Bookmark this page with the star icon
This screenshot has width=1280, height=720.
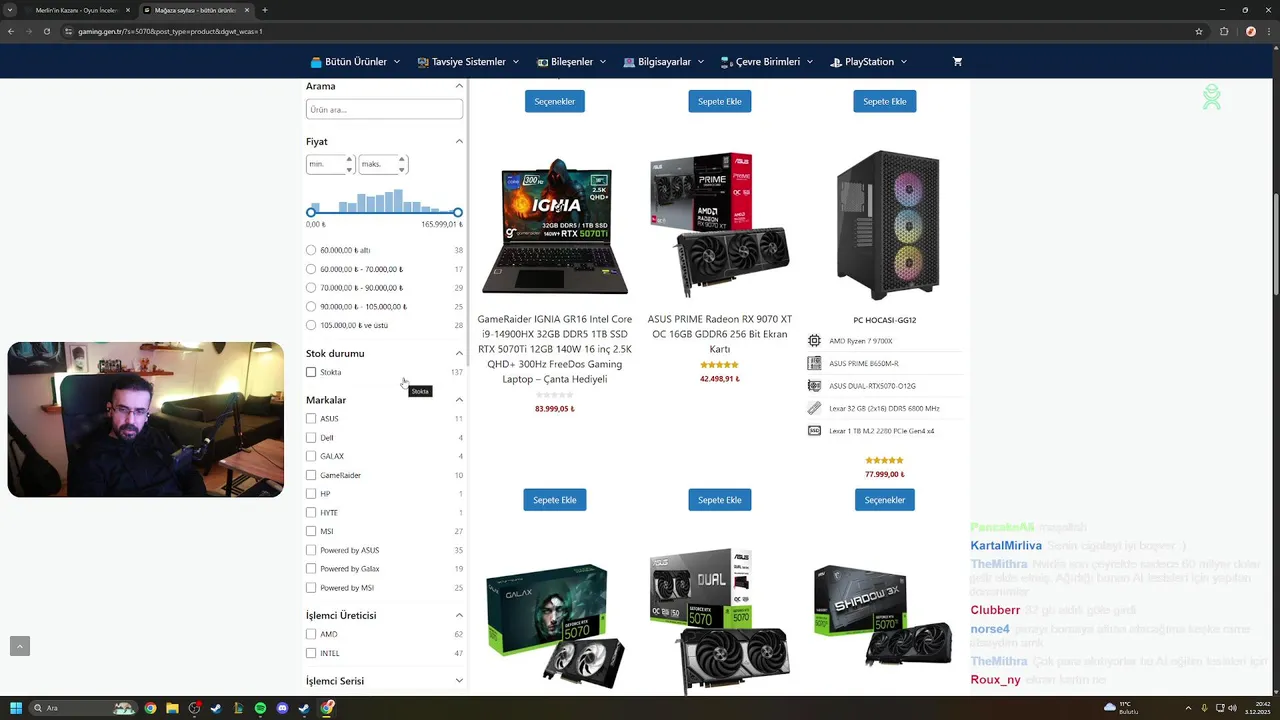(x=1199, y=31)
